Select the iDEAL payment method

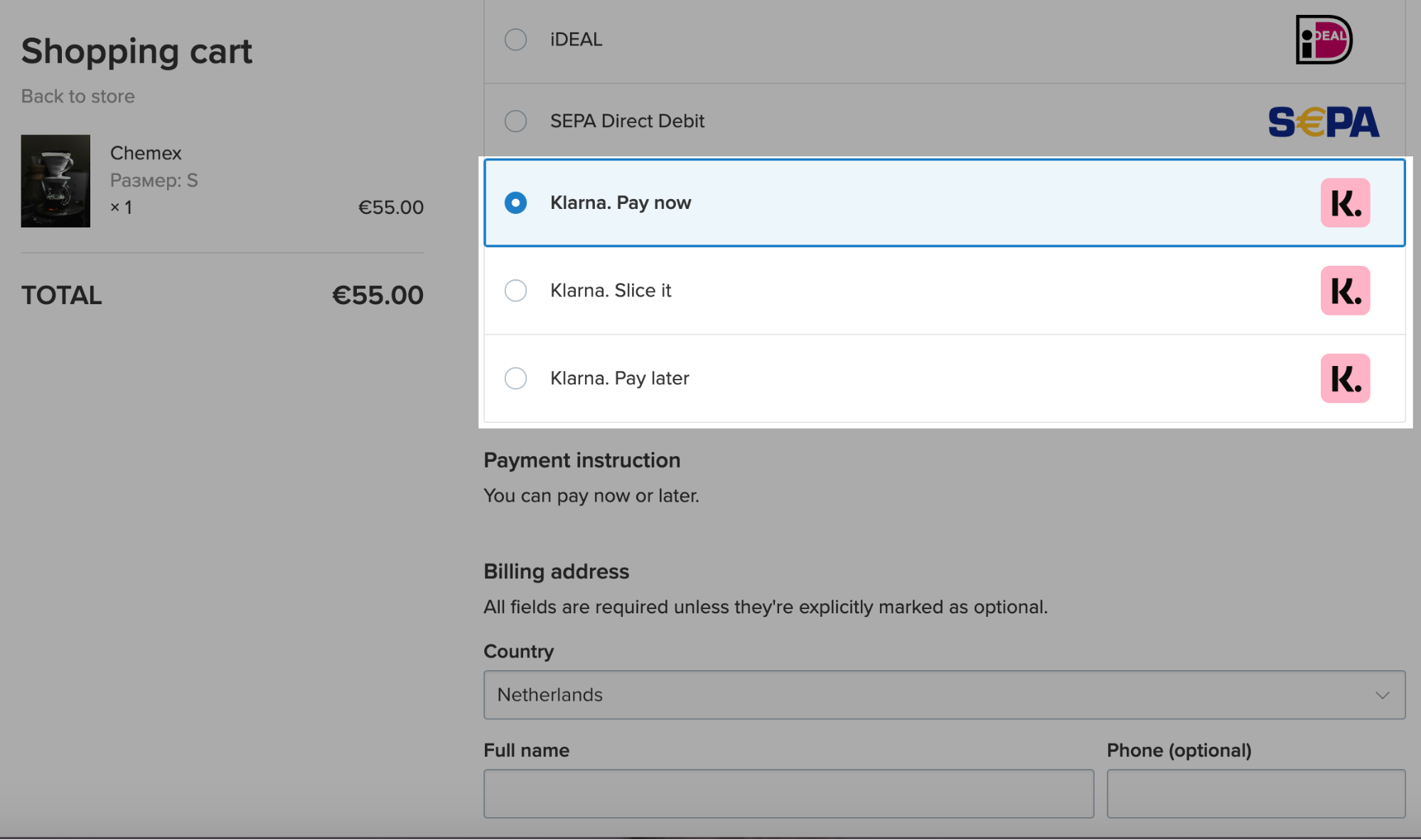pyautogui.click(x=515, y=40)
